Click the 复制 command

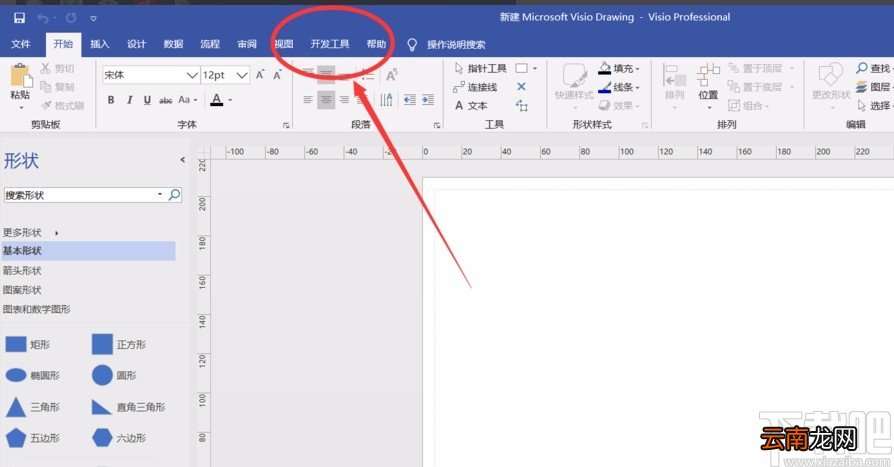pos(58,87)
